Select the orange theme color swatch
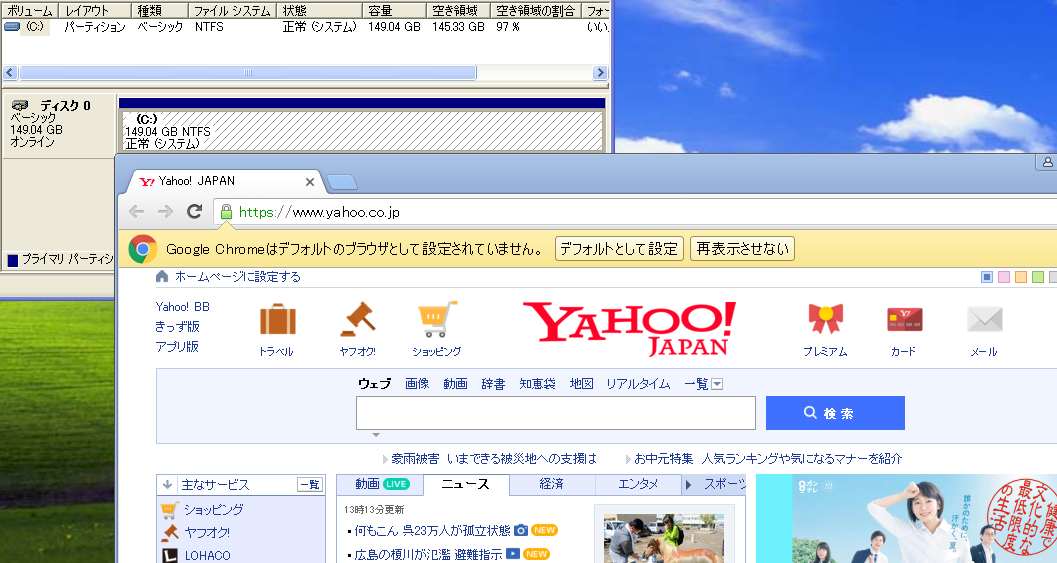The image size is (1057, 563). pos(1021,277)
